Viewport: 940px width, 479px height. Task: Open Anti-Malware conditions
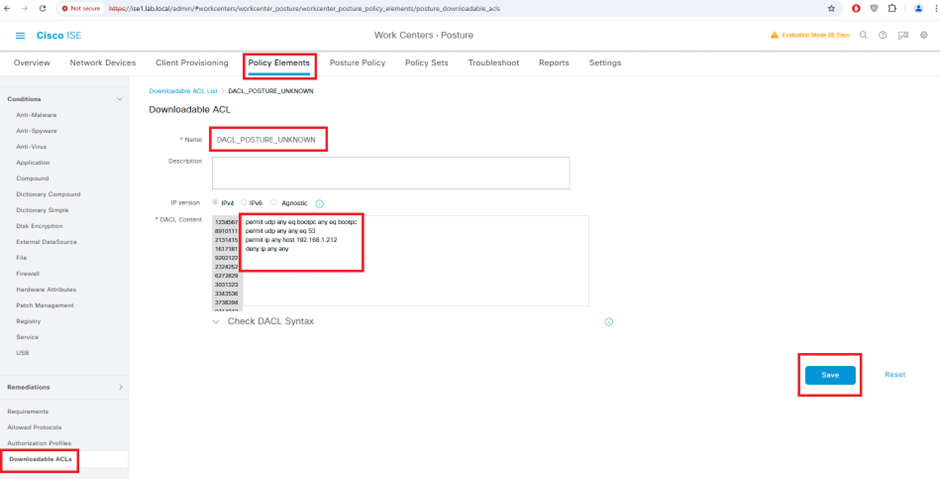(37, 115)
